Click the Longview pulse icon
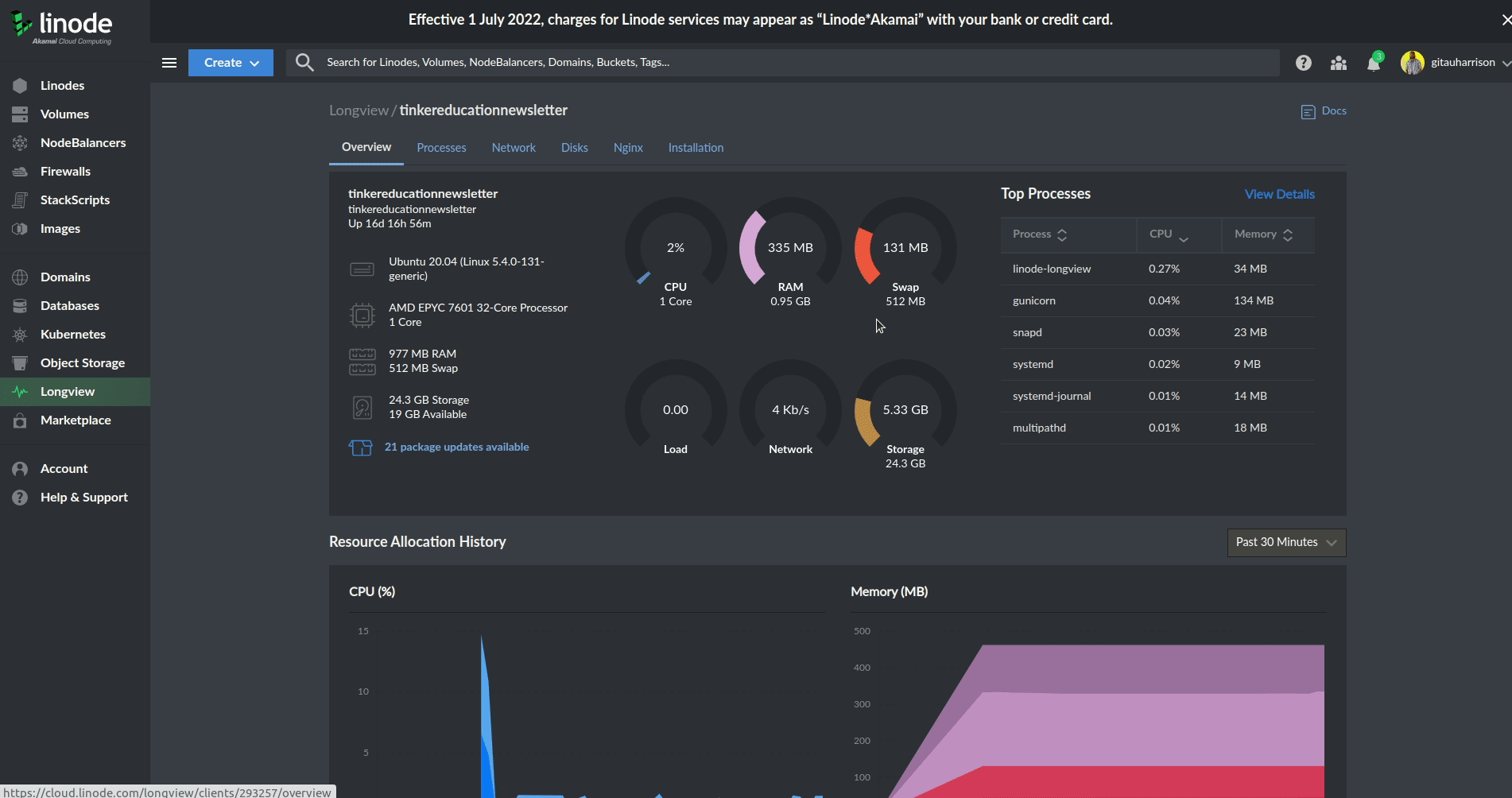 (x=20, y=392)
